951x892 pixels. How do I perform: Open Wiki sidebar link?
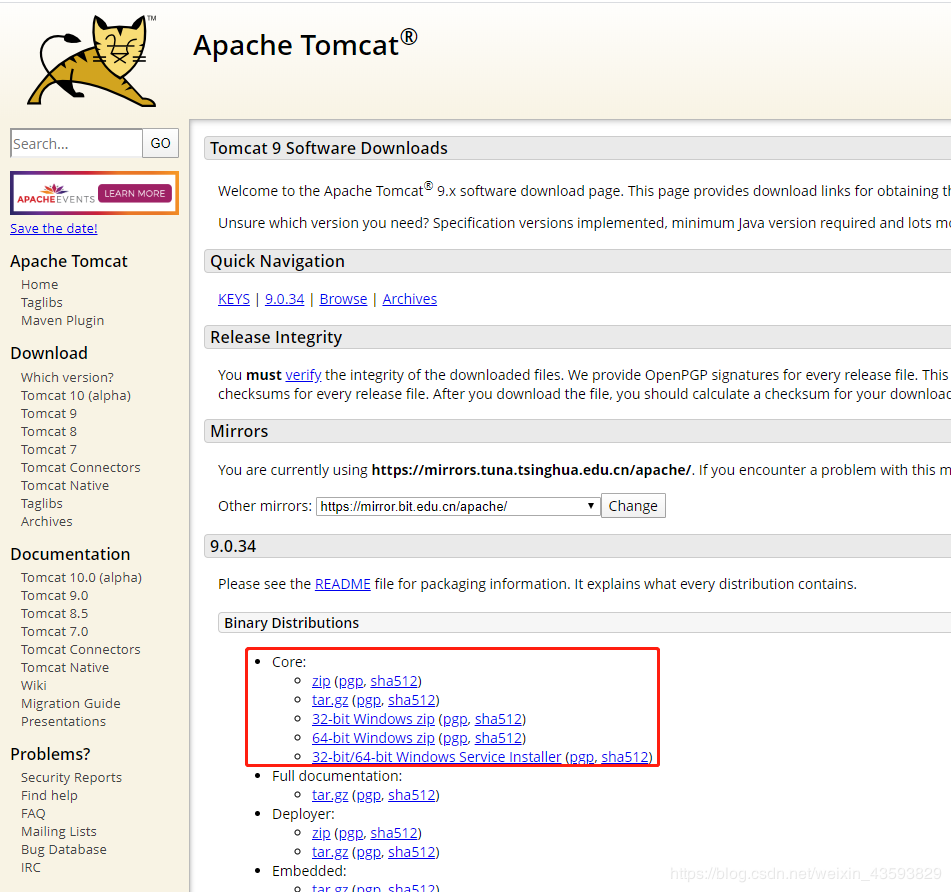pyautogui.click(x=34, y=685)
